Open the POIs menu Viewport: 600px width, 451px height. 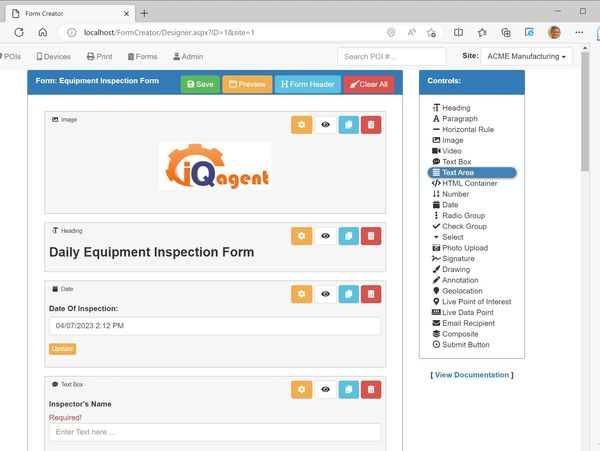coord(10,57)
